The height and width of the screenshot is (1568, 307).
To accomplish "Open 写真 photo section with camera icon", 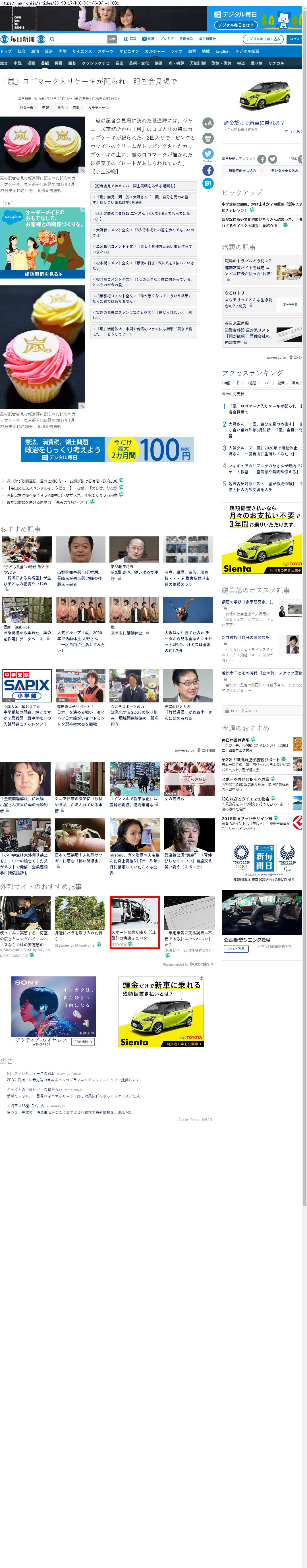I will point(130,39).
